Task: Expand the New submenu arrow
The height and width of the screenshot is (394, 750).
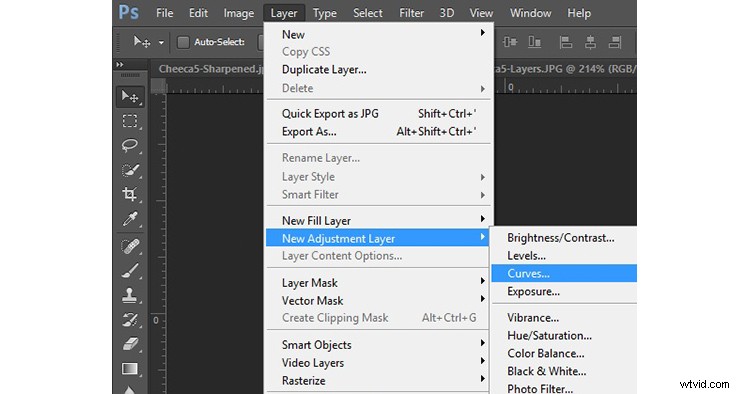Action: (483, 33)
